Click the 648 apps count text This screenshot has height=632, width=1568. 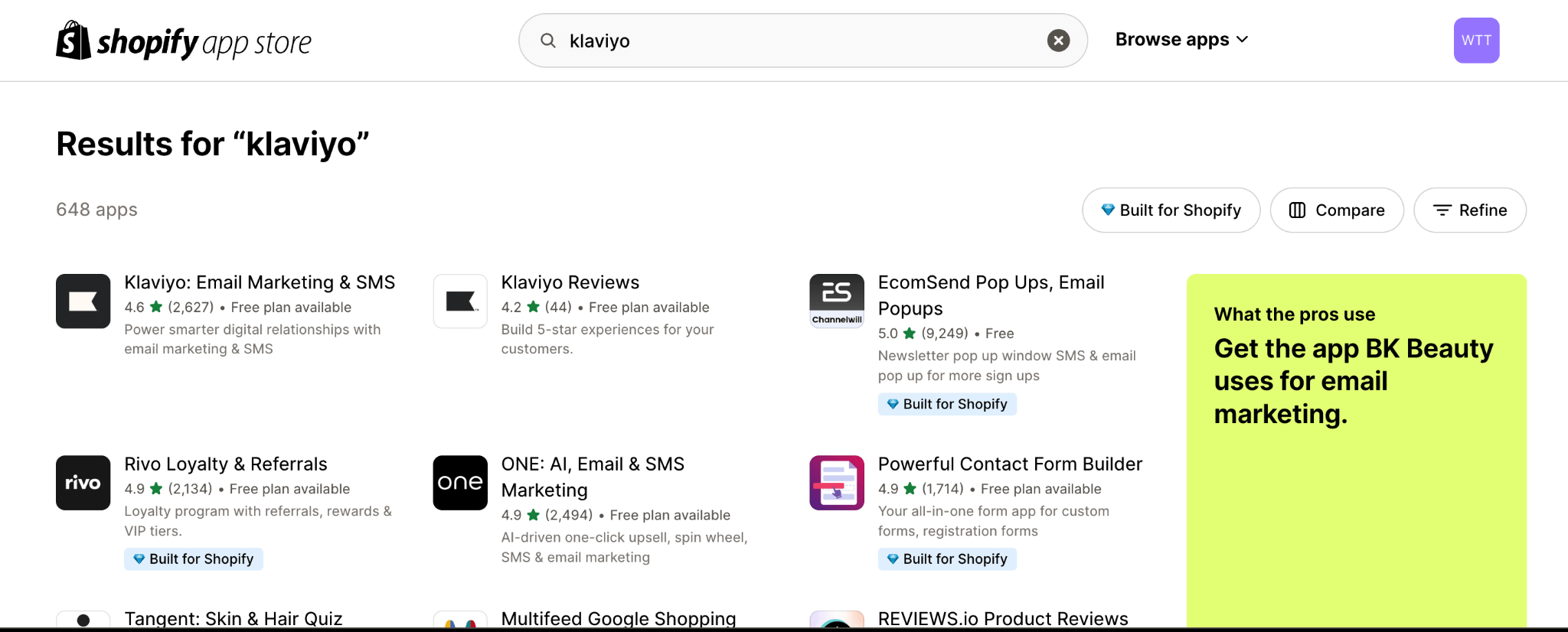(96, 210)
